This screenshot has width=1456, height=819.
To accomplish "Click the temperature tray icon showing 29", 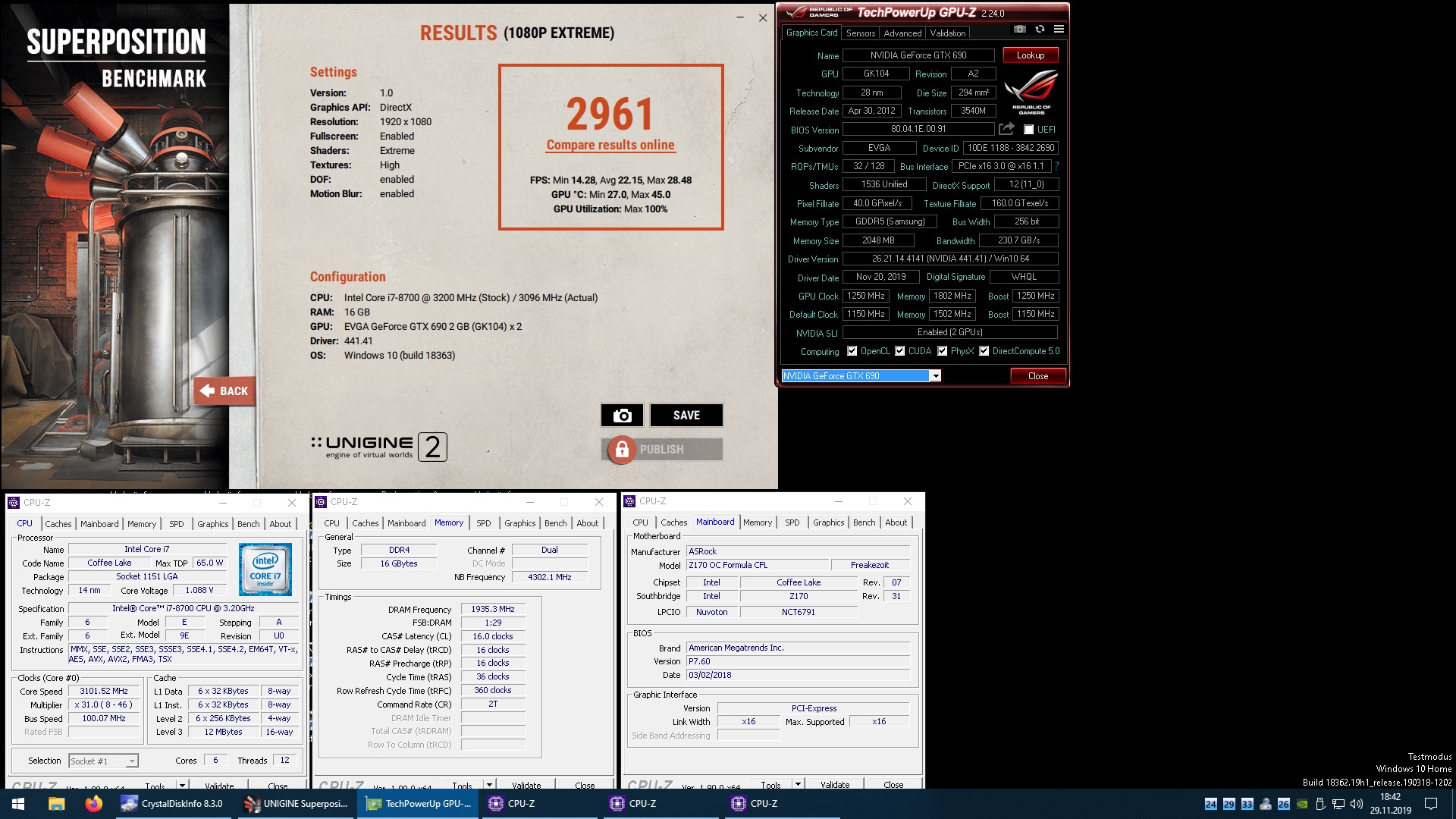I will tap(1229, 804).
